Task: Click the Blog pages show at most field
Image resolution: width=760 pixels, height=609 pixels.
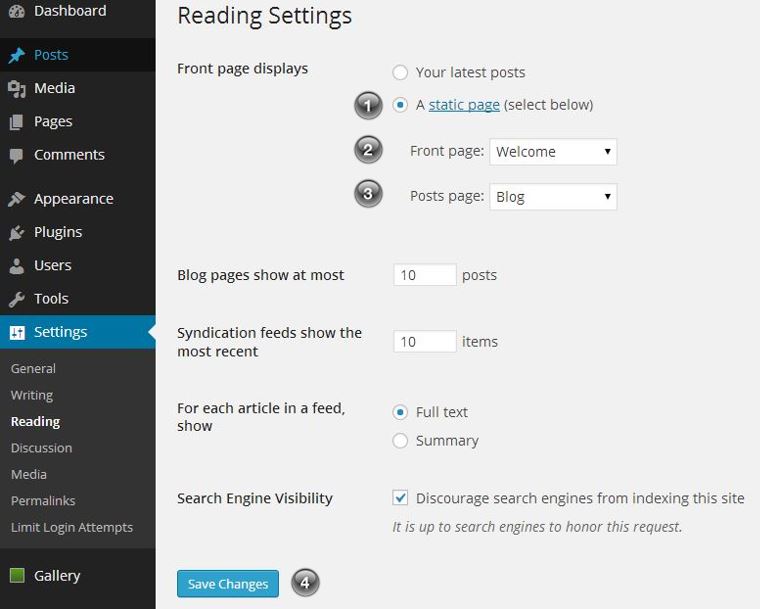Action: (x=425, y=275)
